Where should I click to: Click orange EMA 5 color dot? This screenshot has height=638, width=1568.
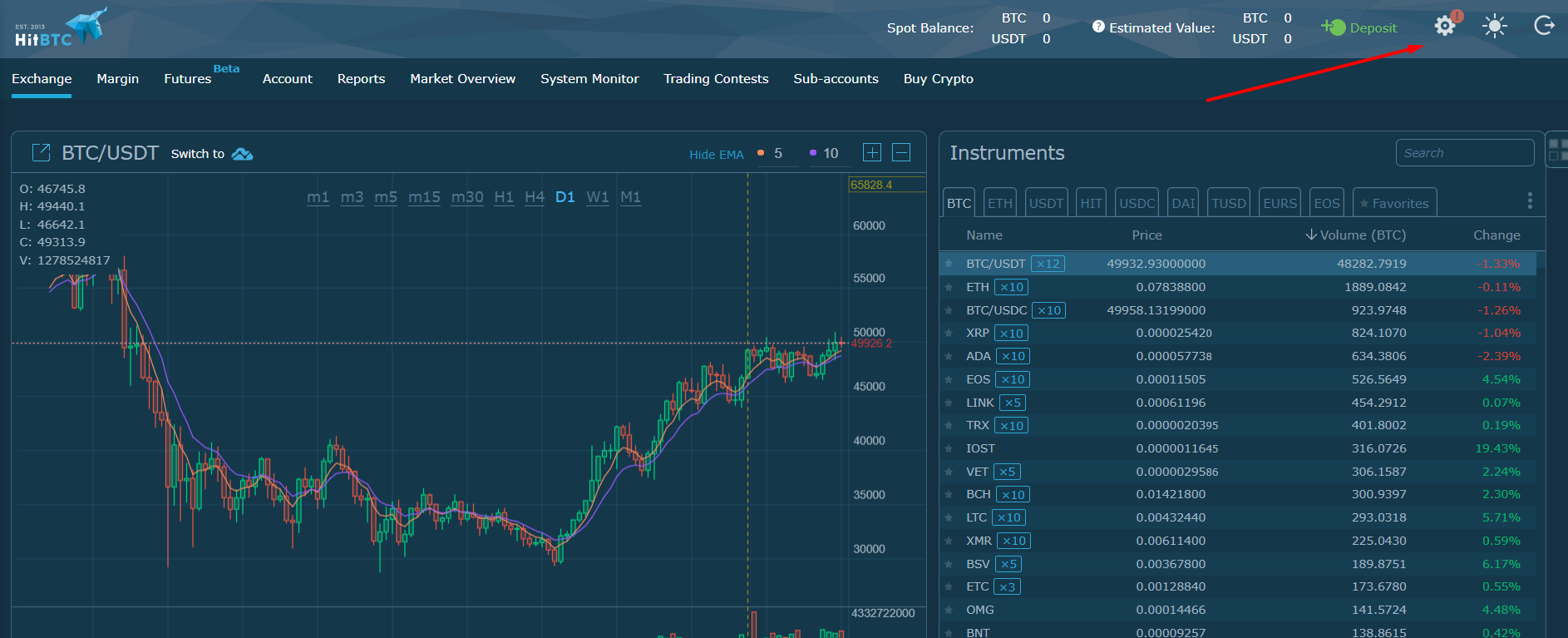(761, 153)
